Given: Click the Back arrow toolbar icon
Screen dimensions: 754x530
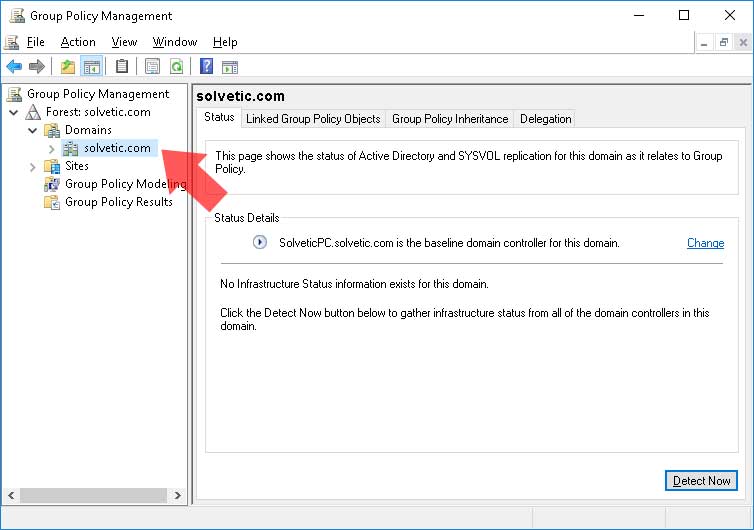Looking at the screenshot, I should click(14, 66).
